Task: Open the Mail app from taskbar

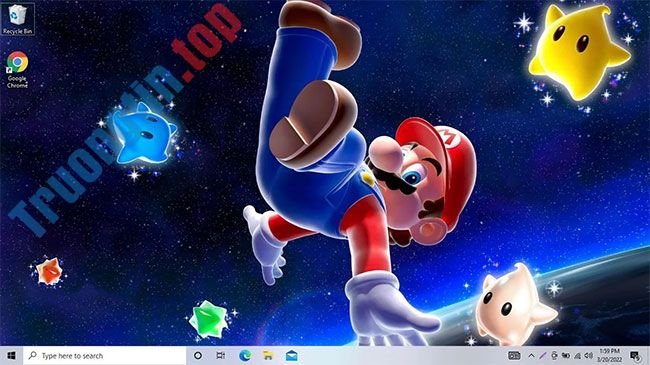Action: click(291, 355)
